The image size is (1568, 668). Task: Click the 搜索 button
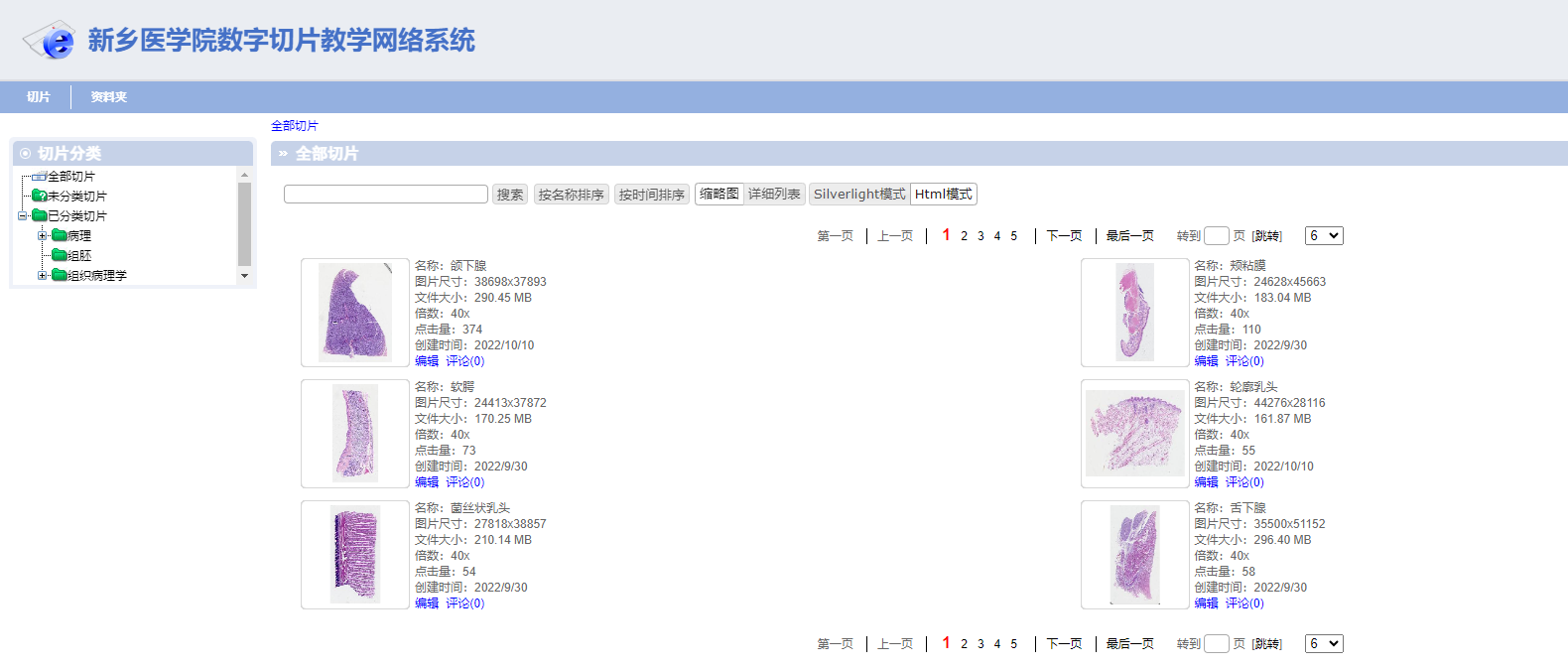(510, 195)
